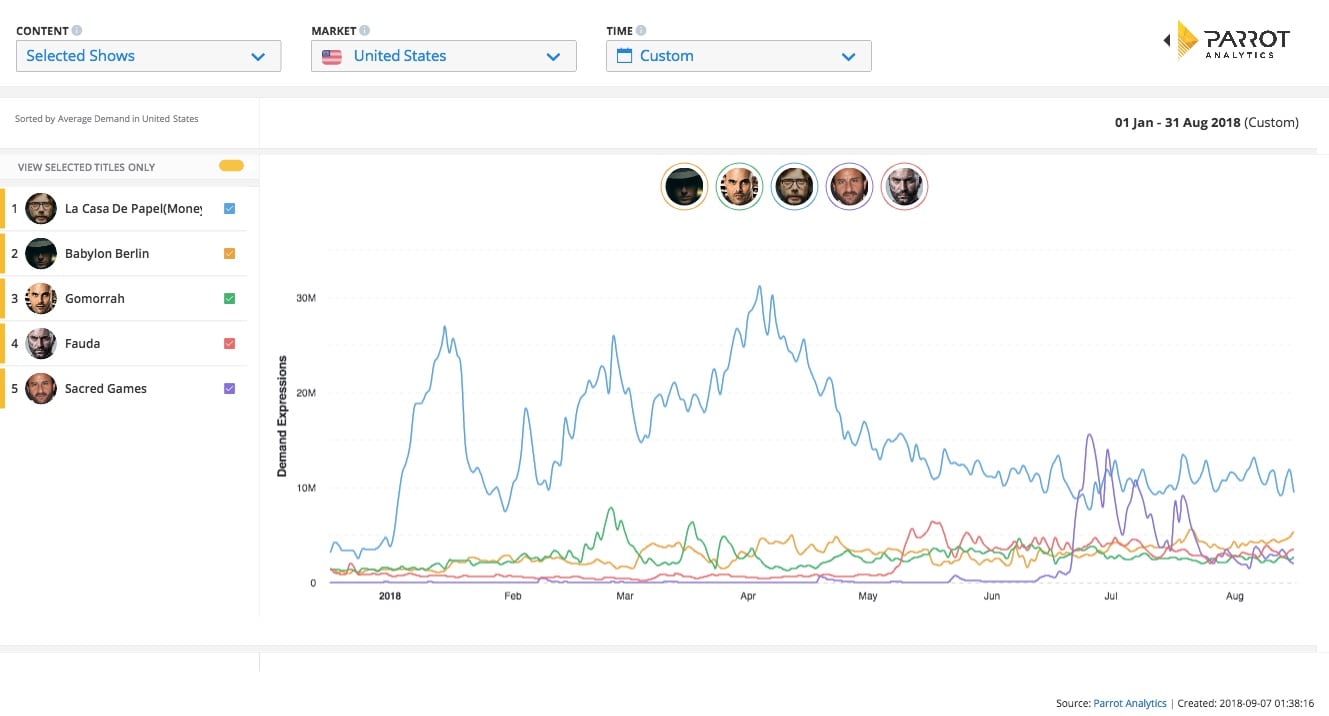Click the purple-ringed Sacred Games avatar above chart

(x=850, y=187)
